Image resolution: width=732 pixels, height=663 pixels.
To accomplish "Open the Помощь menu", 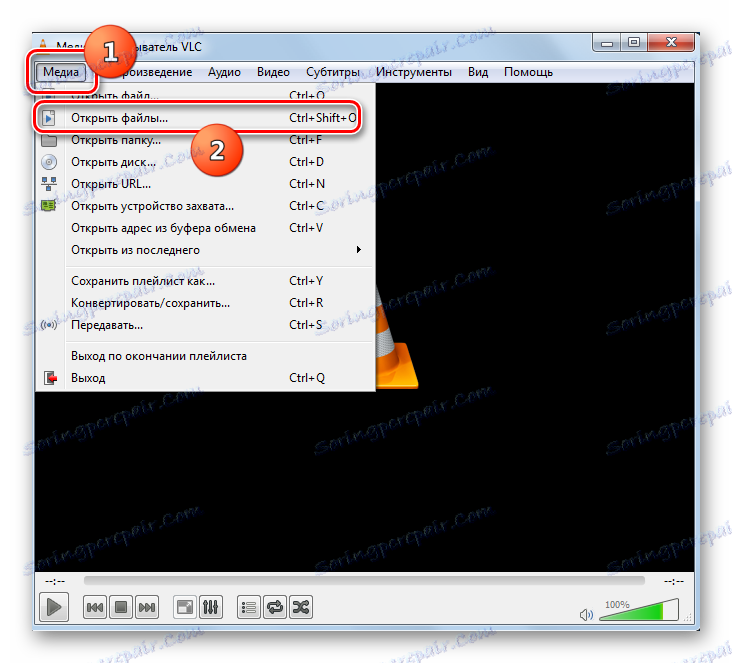I will 528,72.
